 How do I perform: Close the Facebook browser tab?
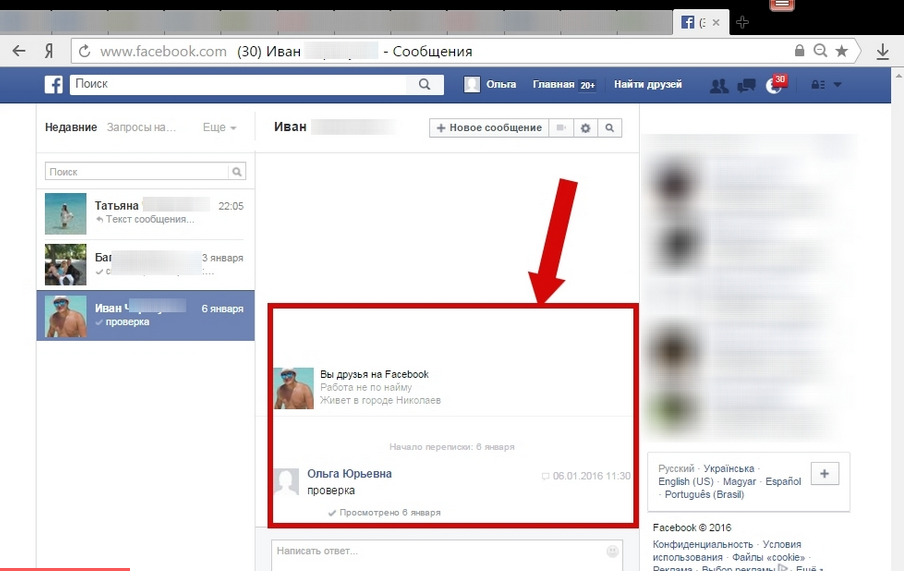(x=716, y=22)
